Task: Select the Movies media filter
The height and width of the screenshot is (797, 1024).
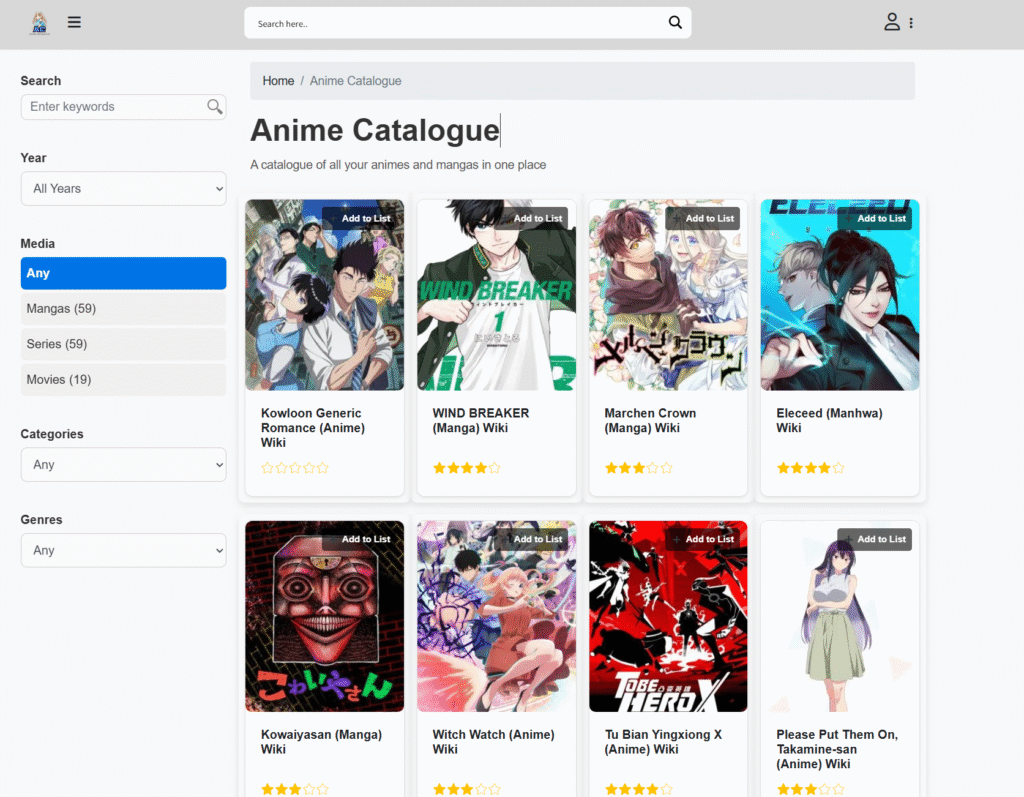Action: point(123,380)
